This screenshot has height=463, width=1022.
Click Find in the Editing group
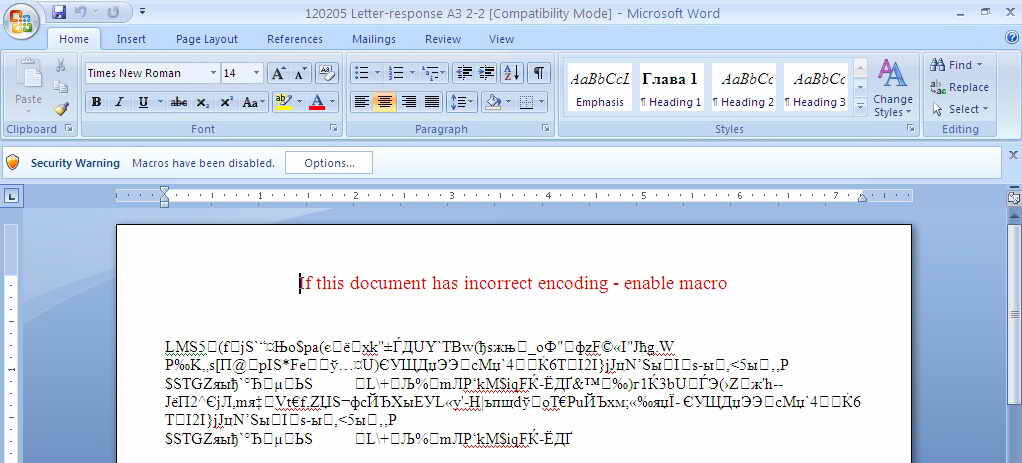pos(956,65)
